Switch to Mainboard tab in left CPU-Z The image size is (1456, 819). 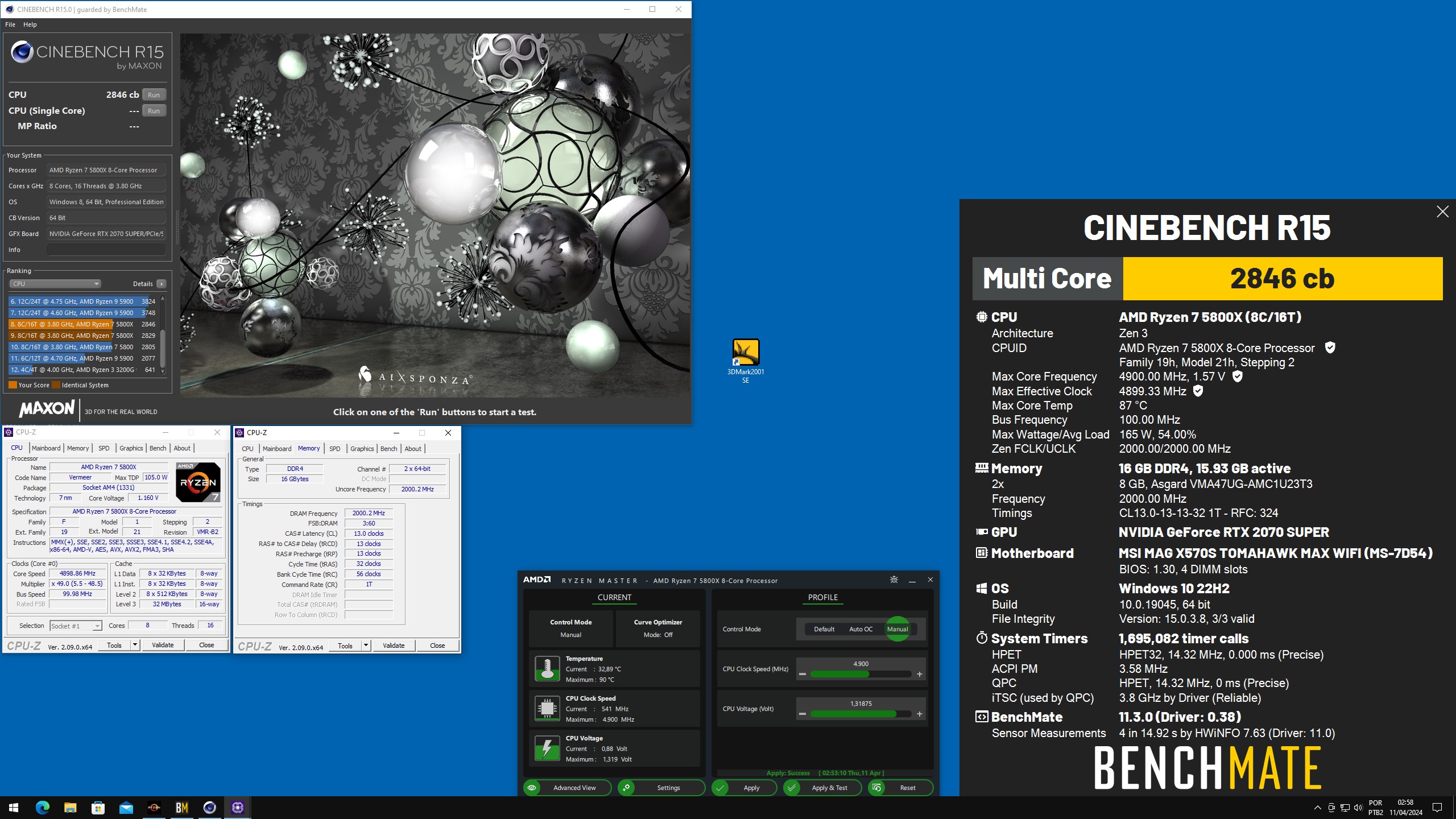click(x=46, y=448)
